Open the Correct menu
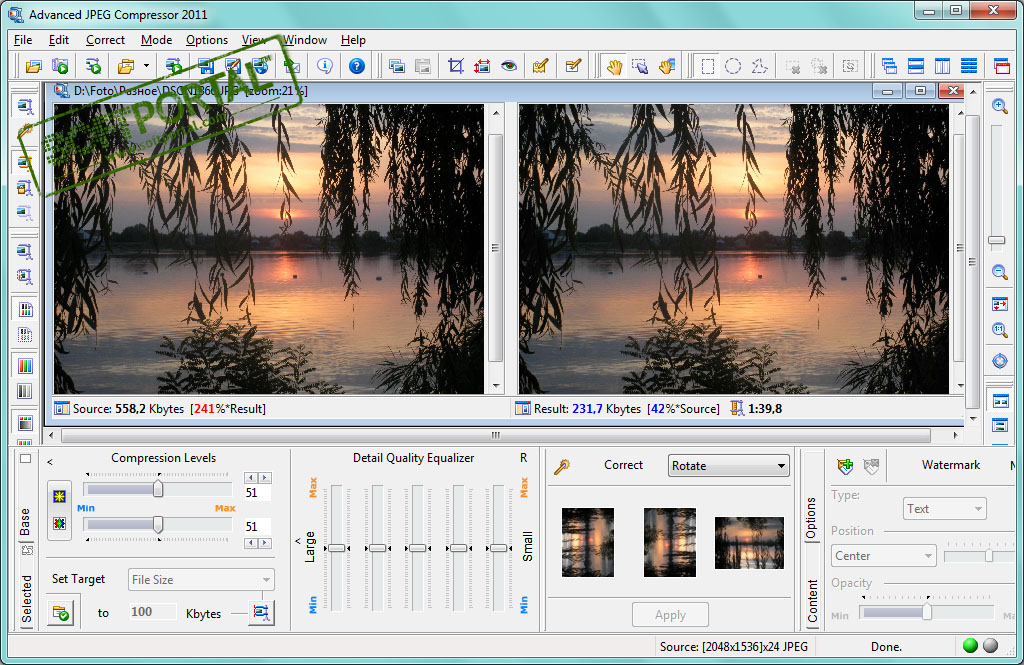The height and width of the screenshot is (665, 1024). pyautogui.click(x=105, y=40)
